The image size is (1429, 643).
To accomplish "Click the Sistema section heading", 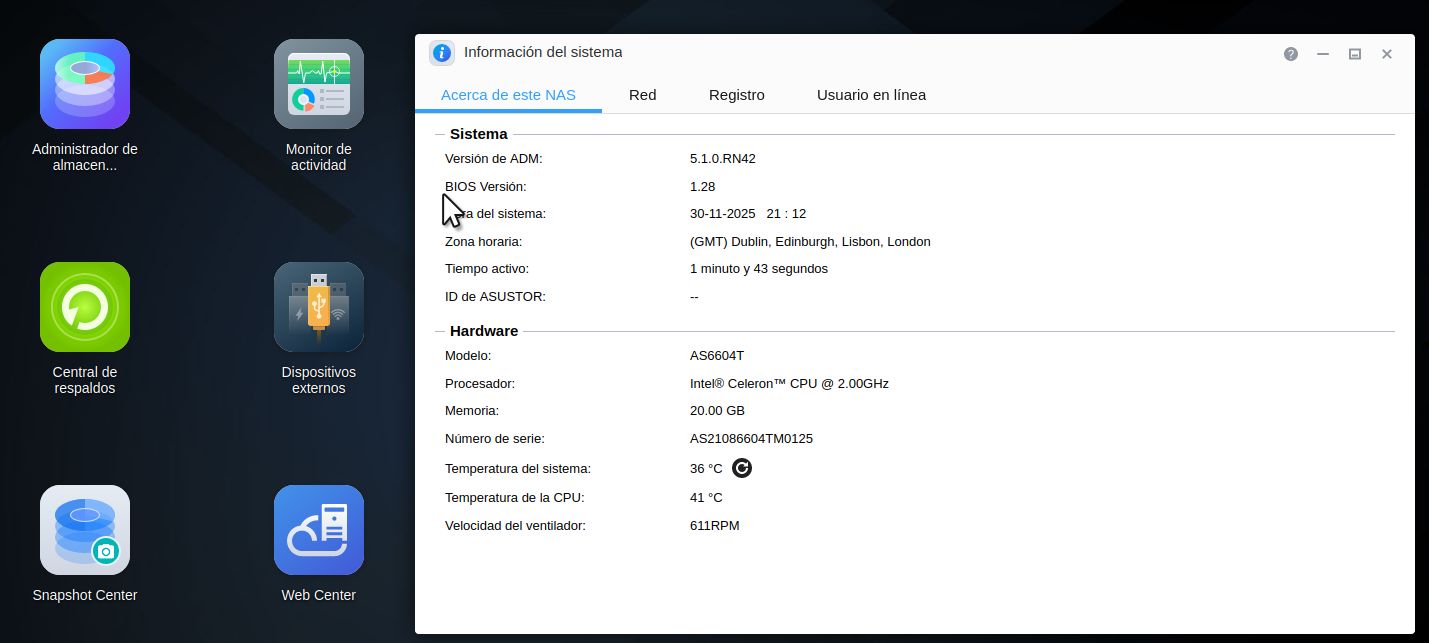I will (478, 134).
